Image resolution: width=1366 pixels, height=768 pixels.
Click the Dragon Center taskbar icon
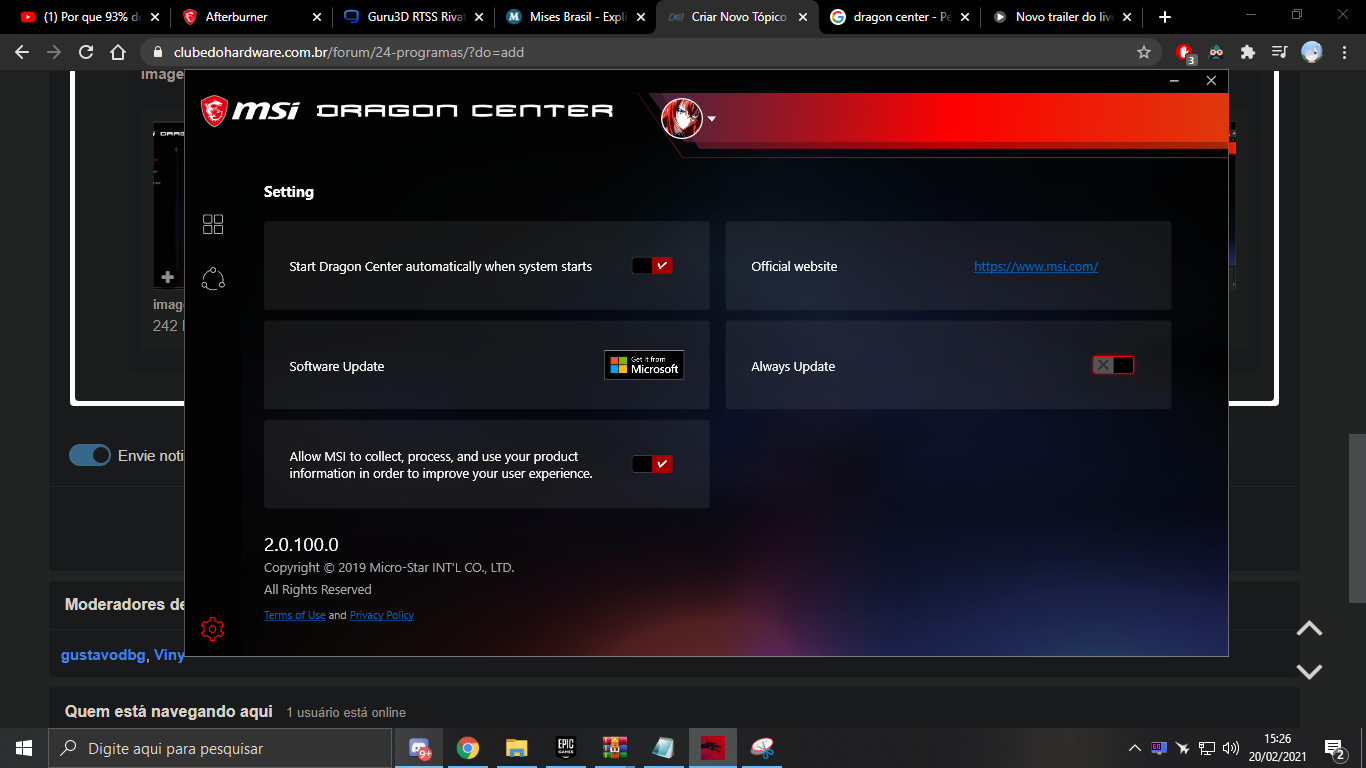coord(712,748)
